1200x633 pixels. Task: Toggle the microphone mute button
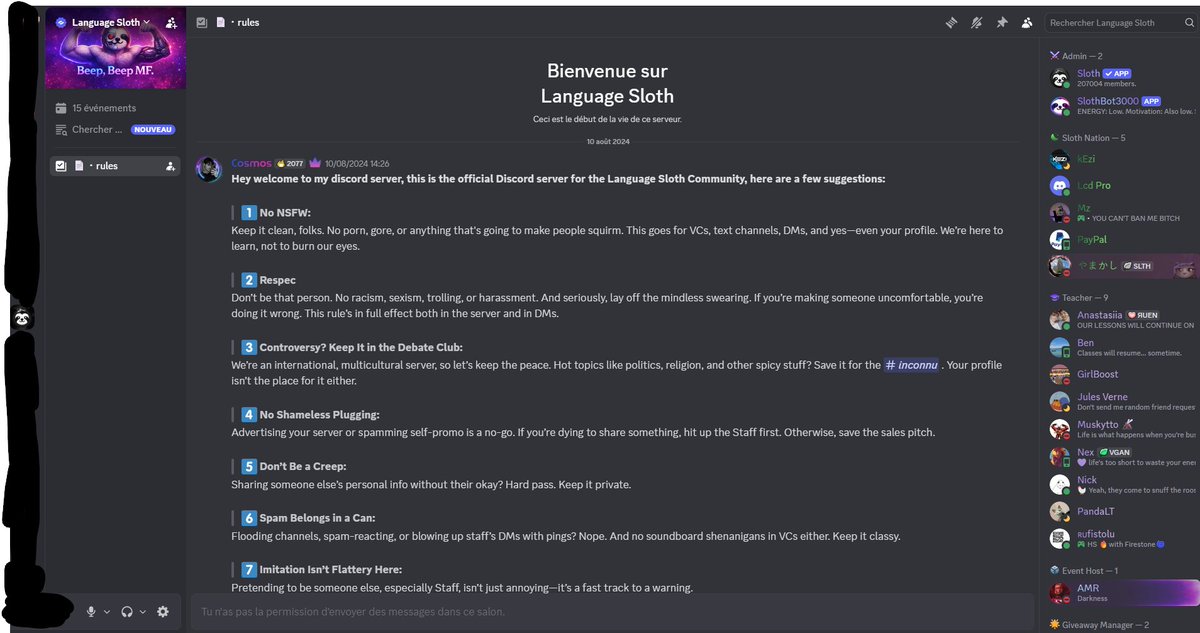click(91, 611)
